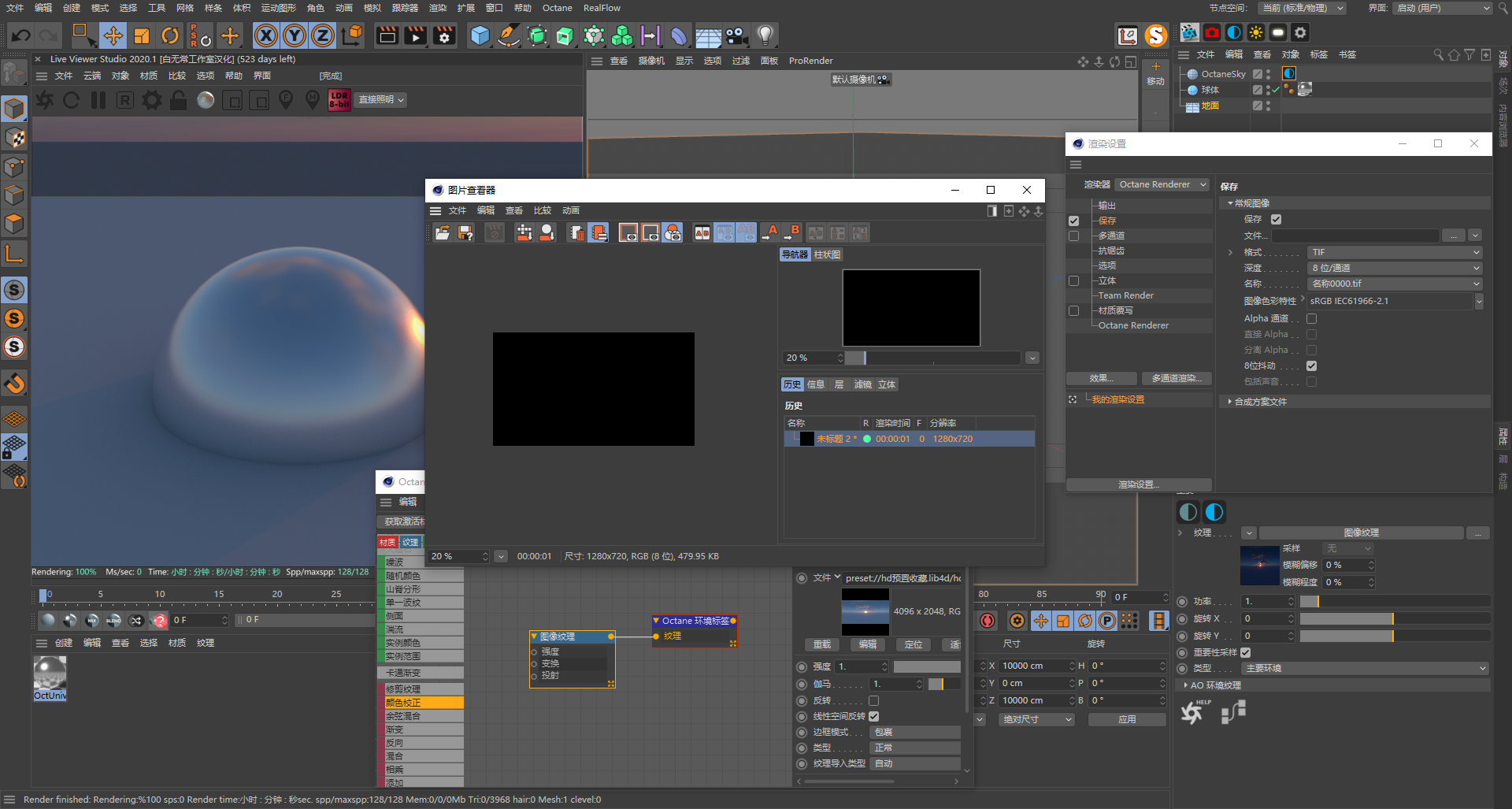Click the Set as B compare icon
The height and width of the screenshot is (809, 1512).
(792, 232)
